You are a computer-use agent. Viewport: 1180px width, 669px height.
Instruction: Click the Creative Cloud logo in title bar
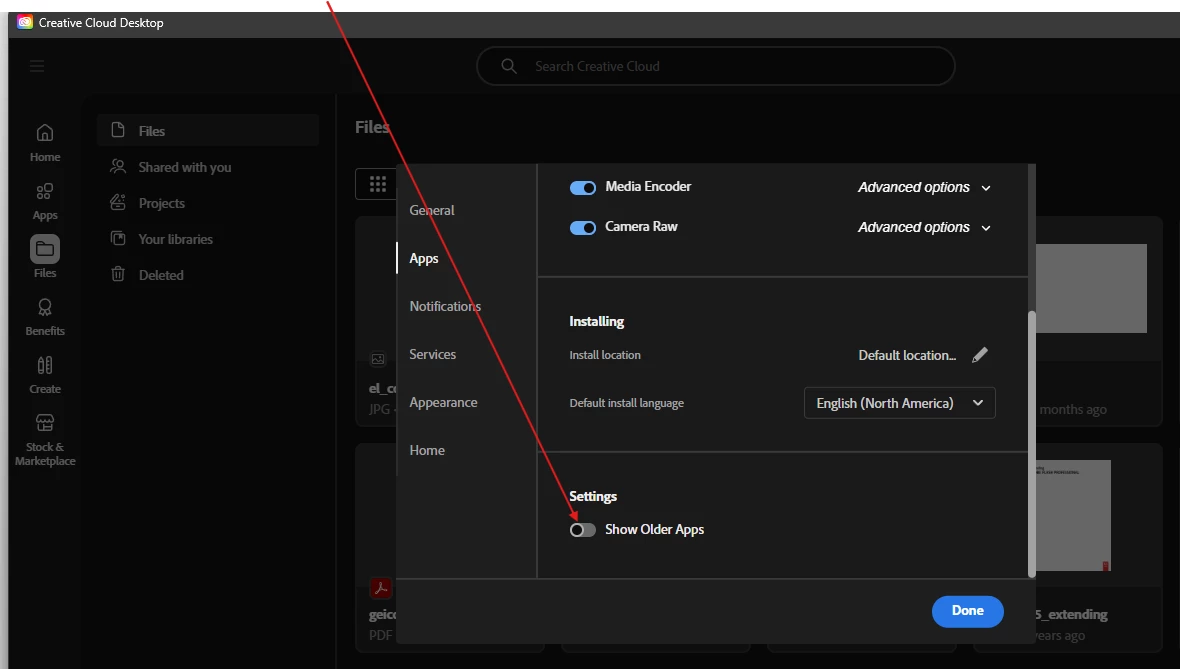pyautogui.click(x=25, y=23)
